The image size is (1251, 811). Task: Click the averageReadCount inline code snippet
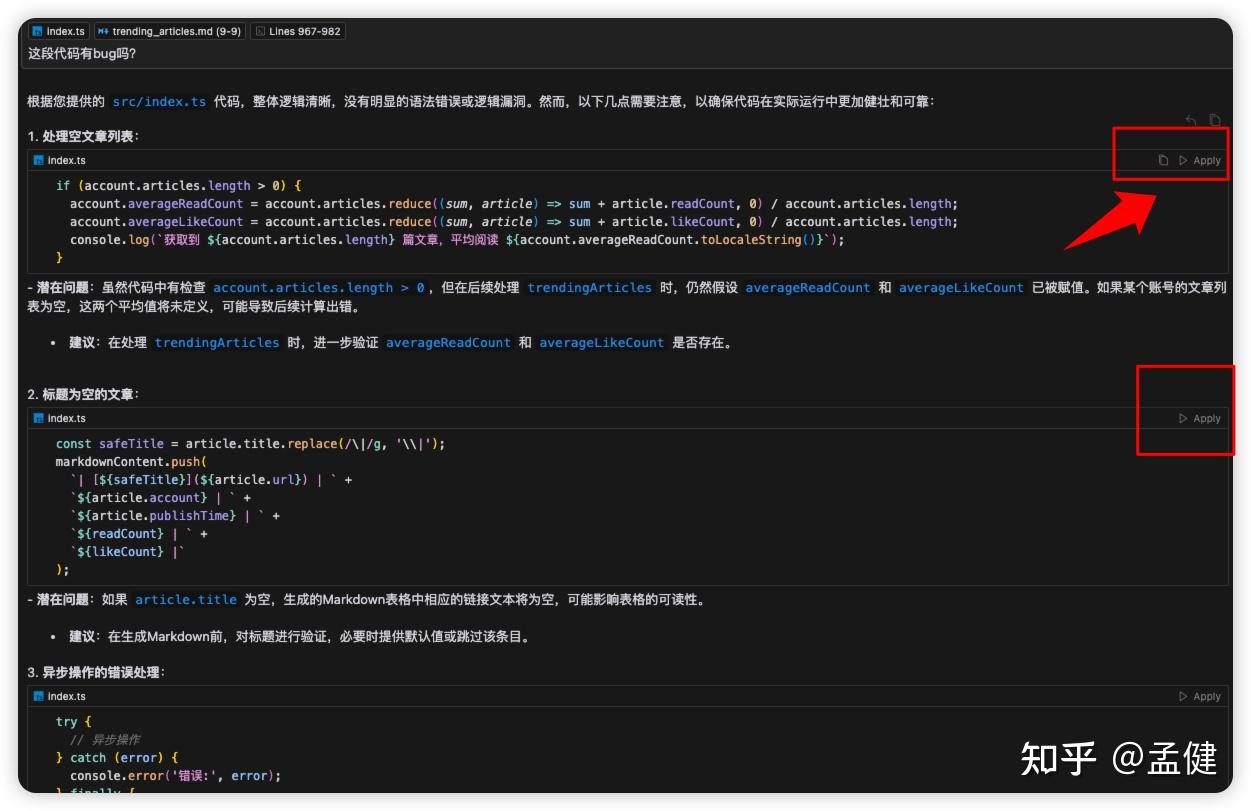coord(811,287)
